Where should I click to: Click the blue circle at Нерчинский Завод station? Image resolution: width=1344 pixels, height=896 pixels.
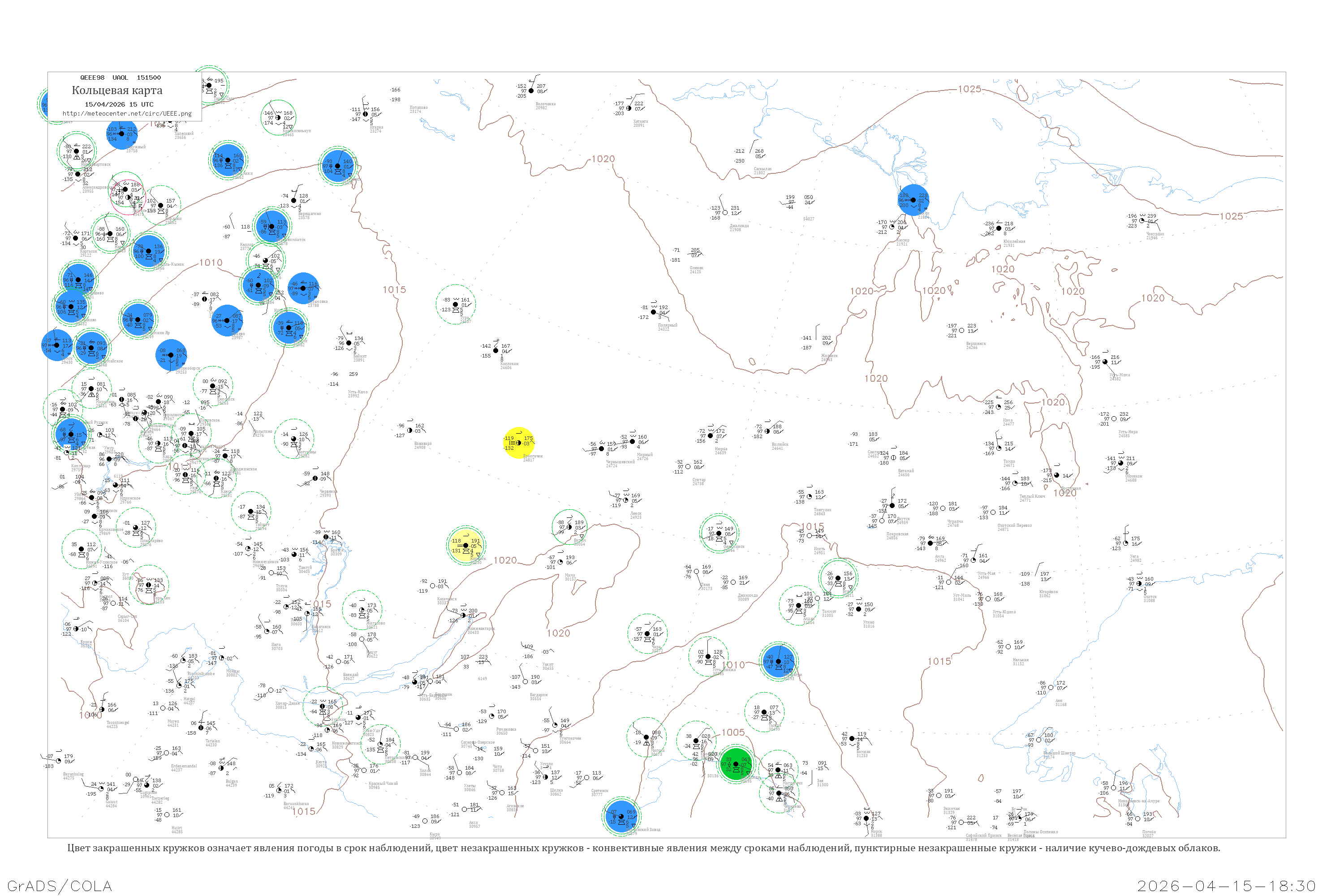coord(621,817)
